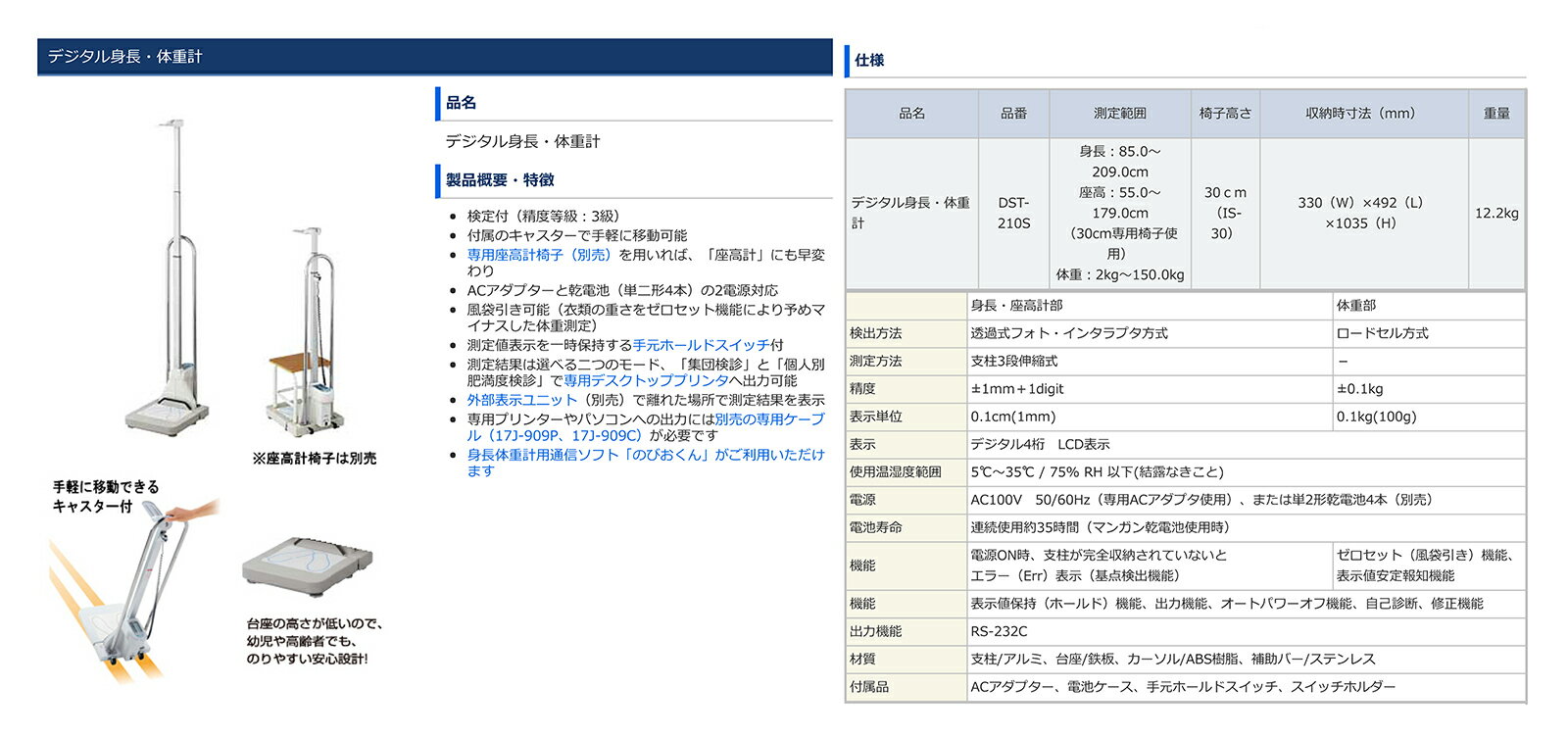Open the 外部表示ユニット link
This screenshot has height=737, width=1568.
click(x=521, y=400)
